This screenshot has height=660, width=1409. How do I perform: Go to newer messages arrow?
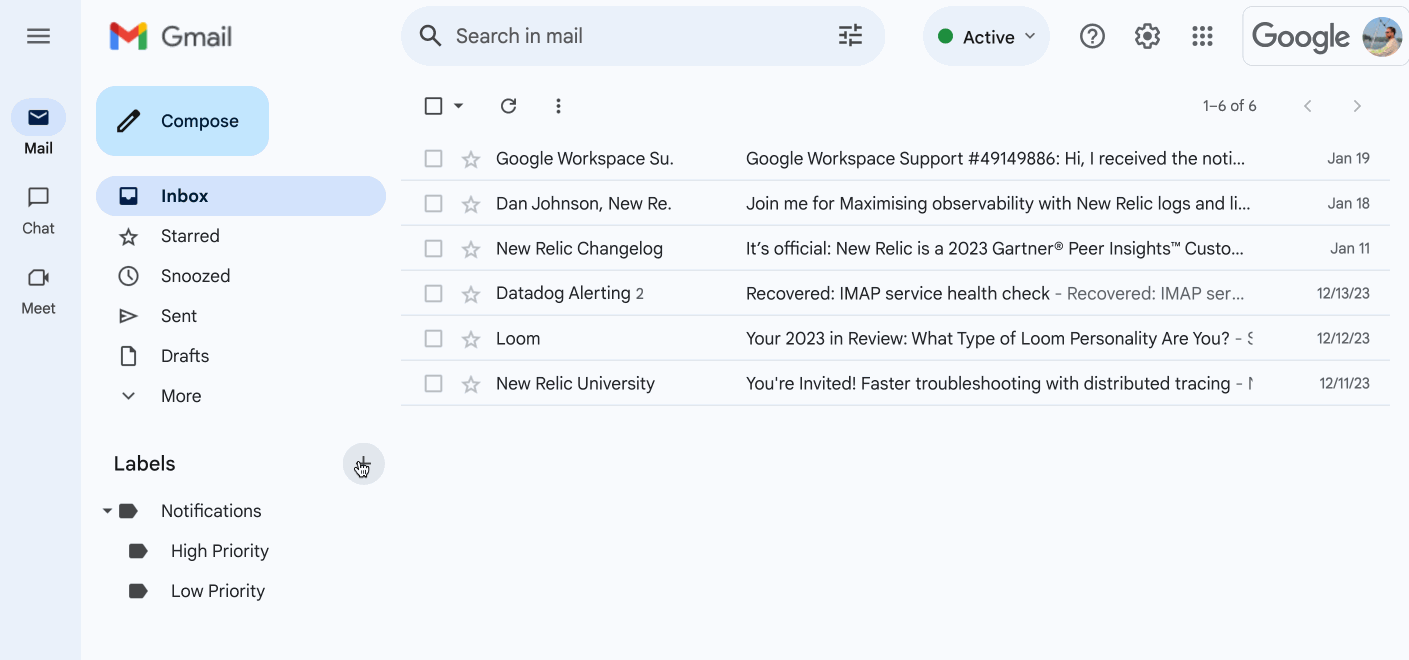1307,106
